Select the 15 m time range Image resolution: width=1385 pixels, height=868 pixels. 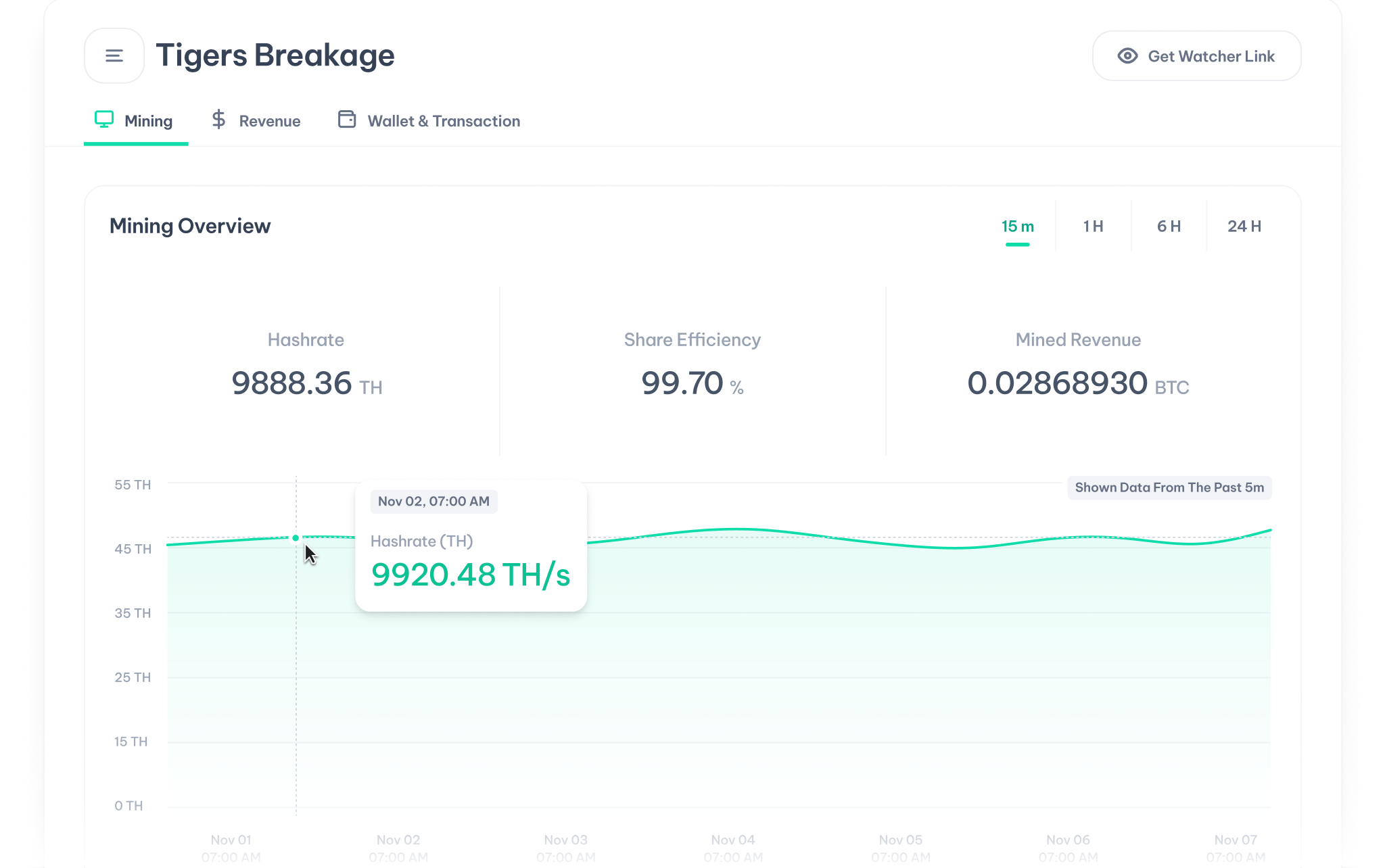(1017, 226)
